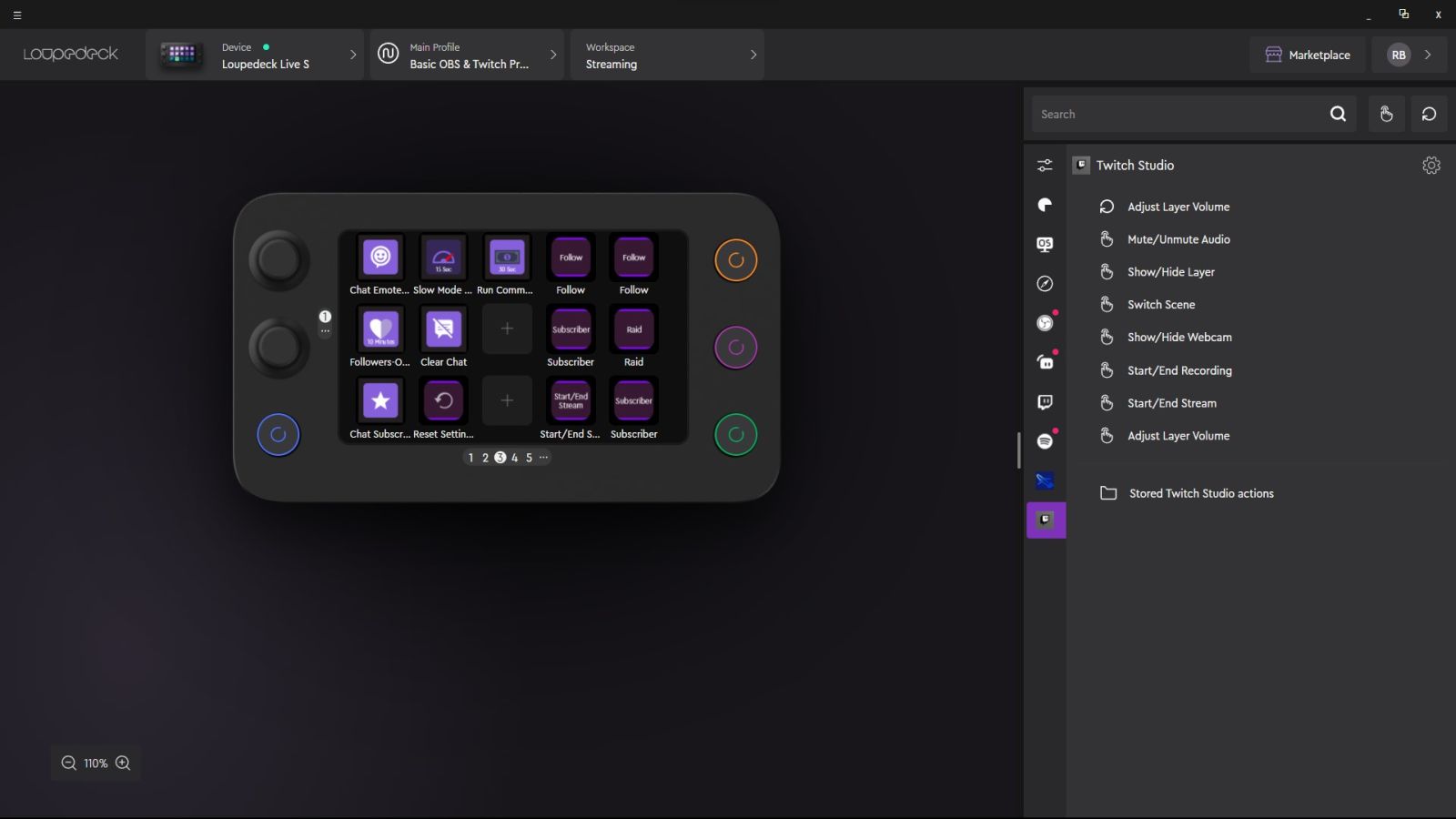The width and height of the screenshot is (1456, 819).
Task: Open the RB account avatar
Action: 1399,55
